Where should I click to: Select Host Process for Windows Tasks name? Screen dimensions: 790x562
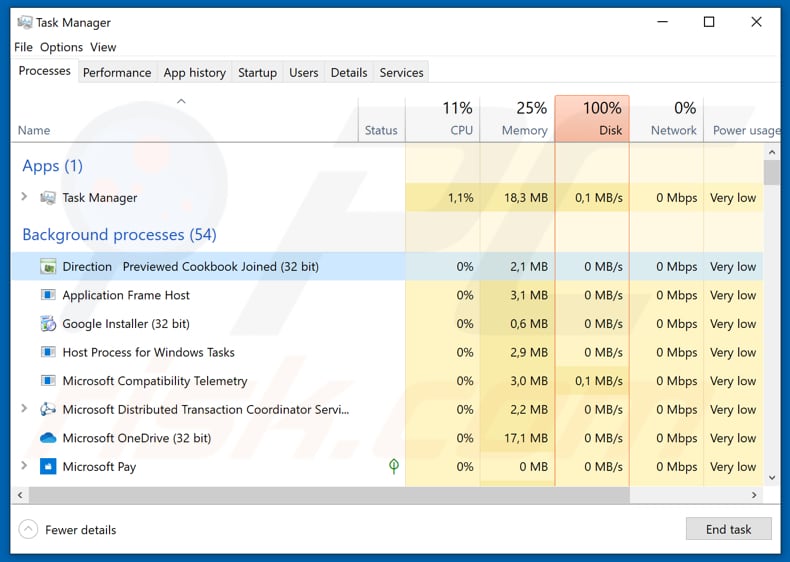point(149,352)
